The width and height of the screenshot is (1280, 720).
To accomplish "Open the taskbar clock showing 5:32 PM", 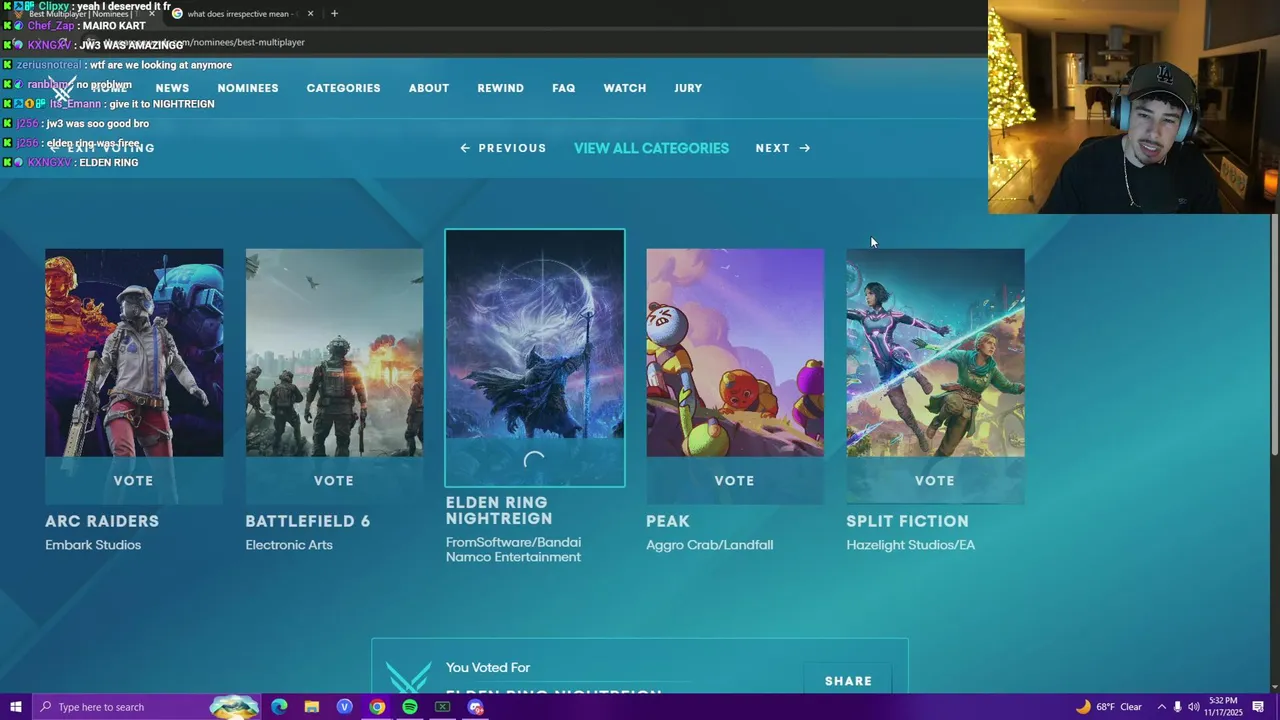I will 1223,707.
